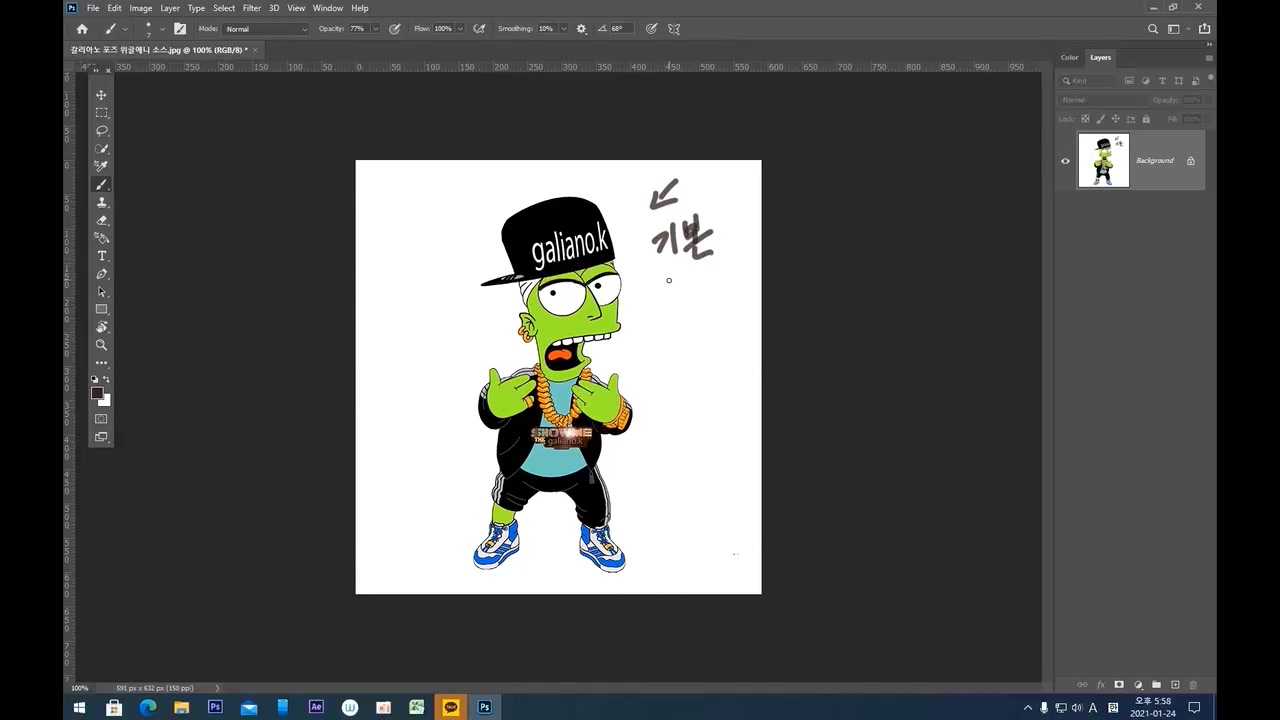
Task: Hide the Background layer with eye icon
Action: pyautogui.click(x=1065, y=161)
